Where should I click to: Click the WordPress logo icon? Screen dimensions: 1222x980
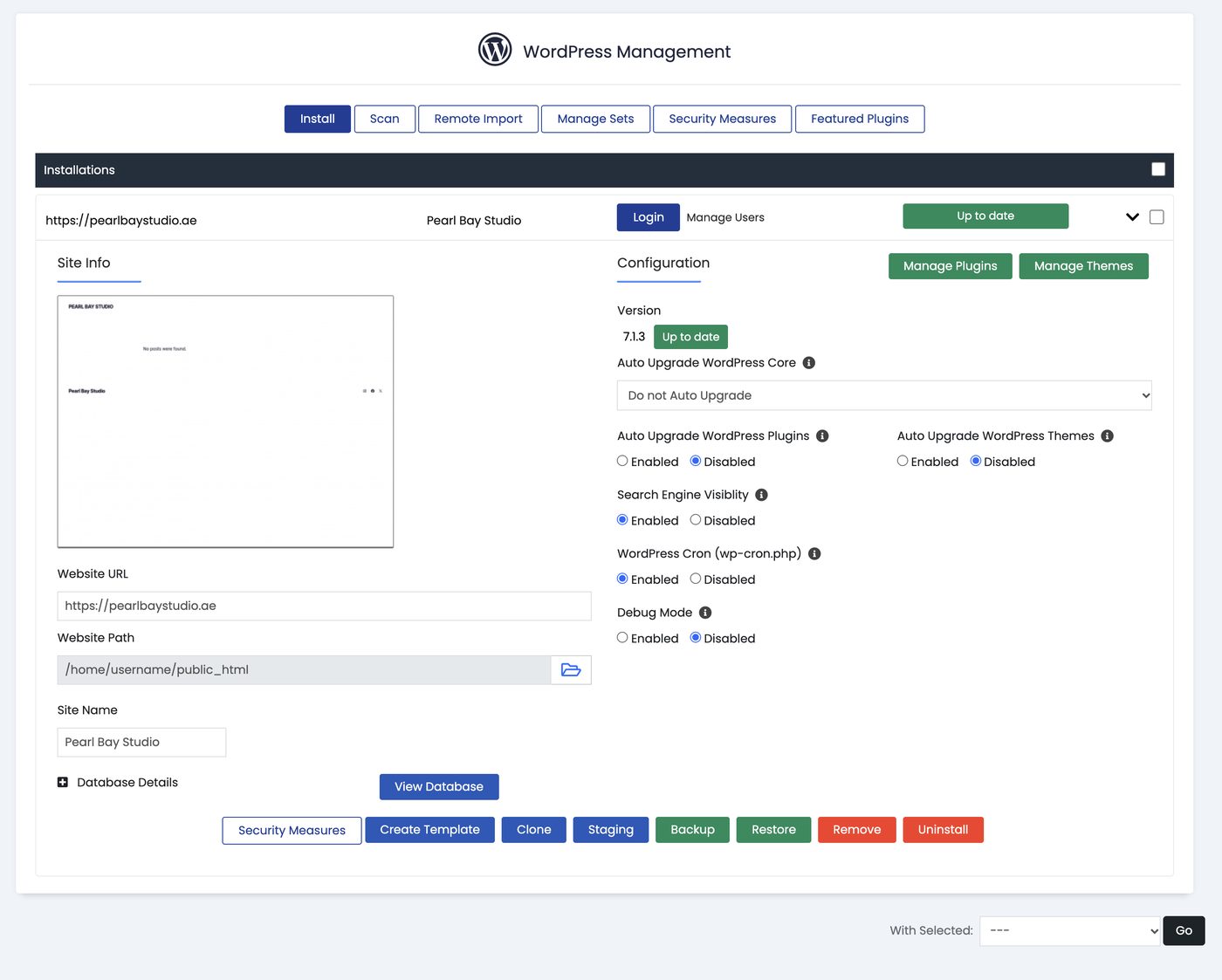click(495, 50)
